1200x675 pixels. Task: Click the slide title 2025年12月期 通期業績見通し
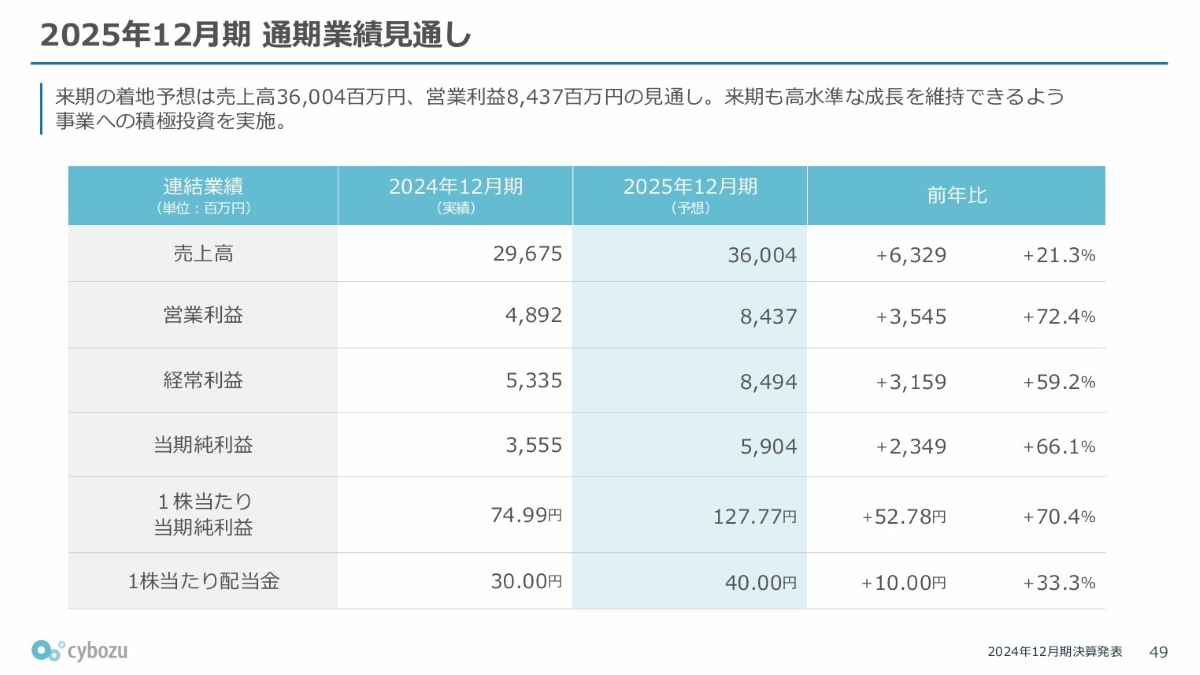(255, 35)
